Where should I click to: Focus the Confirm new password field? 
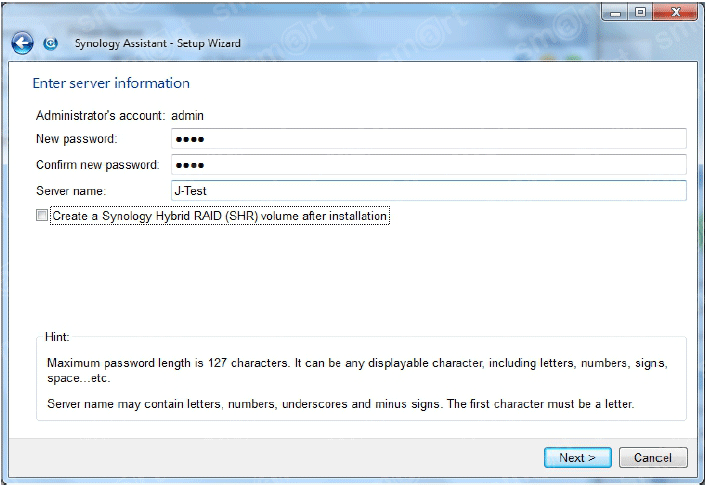429,165
